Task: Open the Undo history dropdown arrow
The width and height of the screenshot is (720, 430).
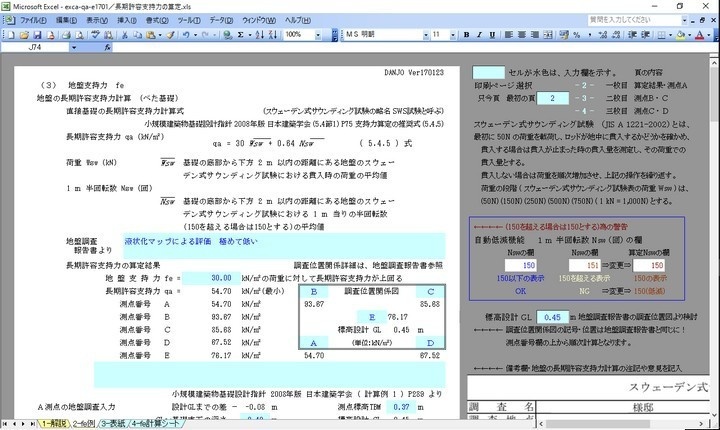Action: tap(195, 35)
